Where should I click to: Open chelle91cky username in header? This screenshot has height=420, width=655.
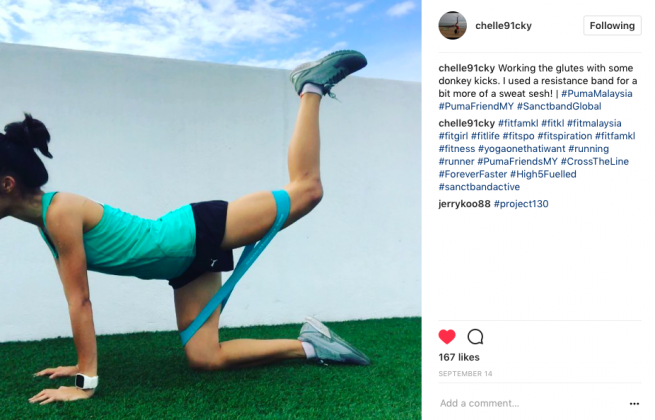click(x=503, y=25)
